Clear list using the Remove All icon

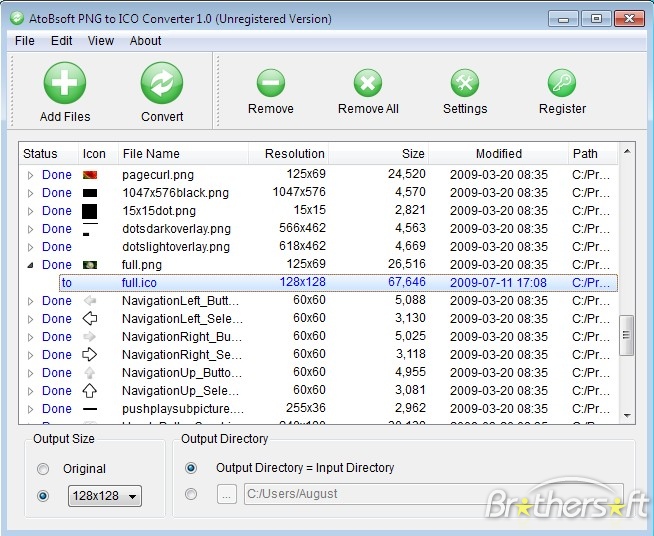[x=368, y=83]
